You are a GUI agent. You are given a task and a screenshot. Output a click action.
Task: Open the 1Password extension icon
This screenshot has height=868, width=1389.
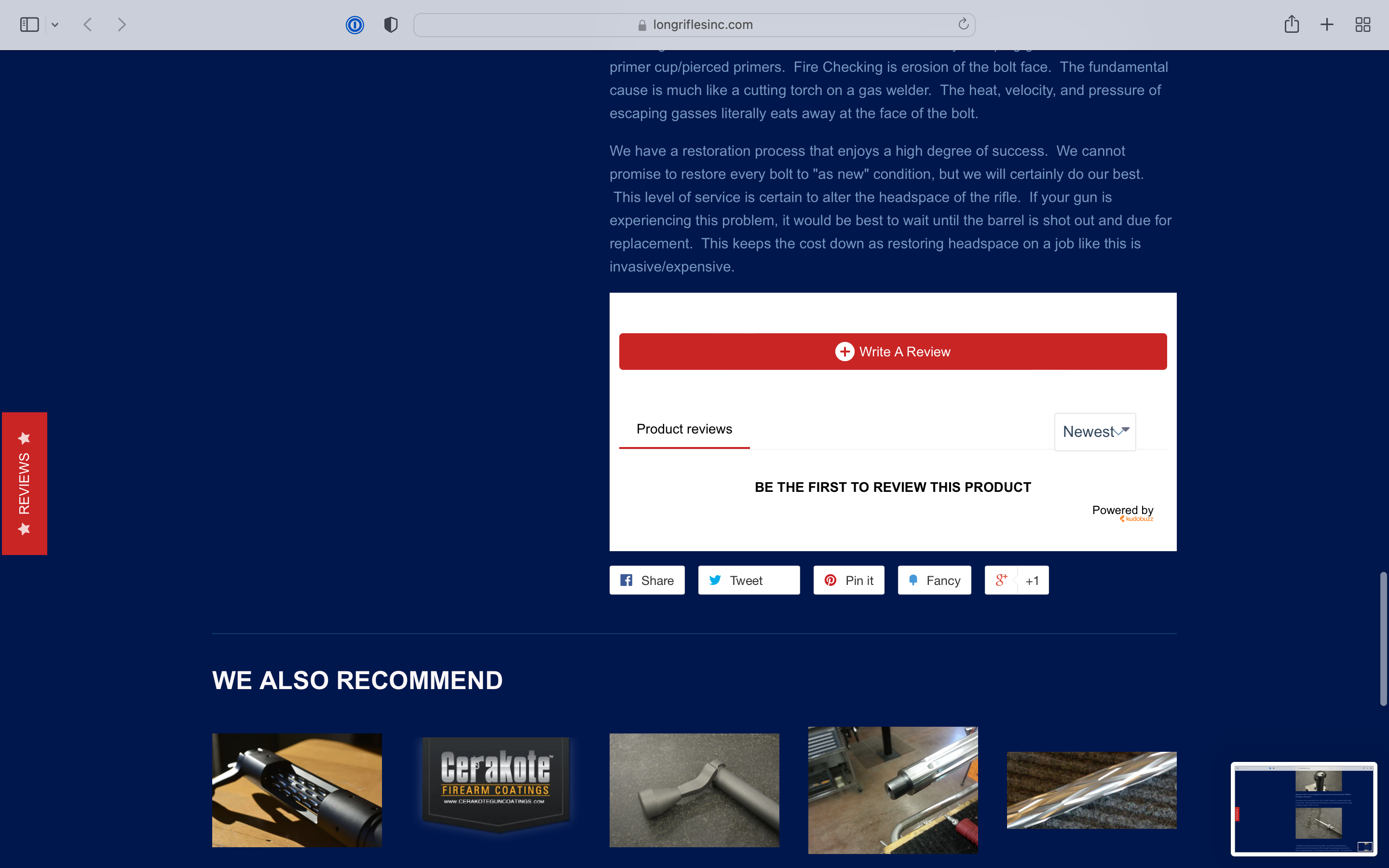point(354,25)
